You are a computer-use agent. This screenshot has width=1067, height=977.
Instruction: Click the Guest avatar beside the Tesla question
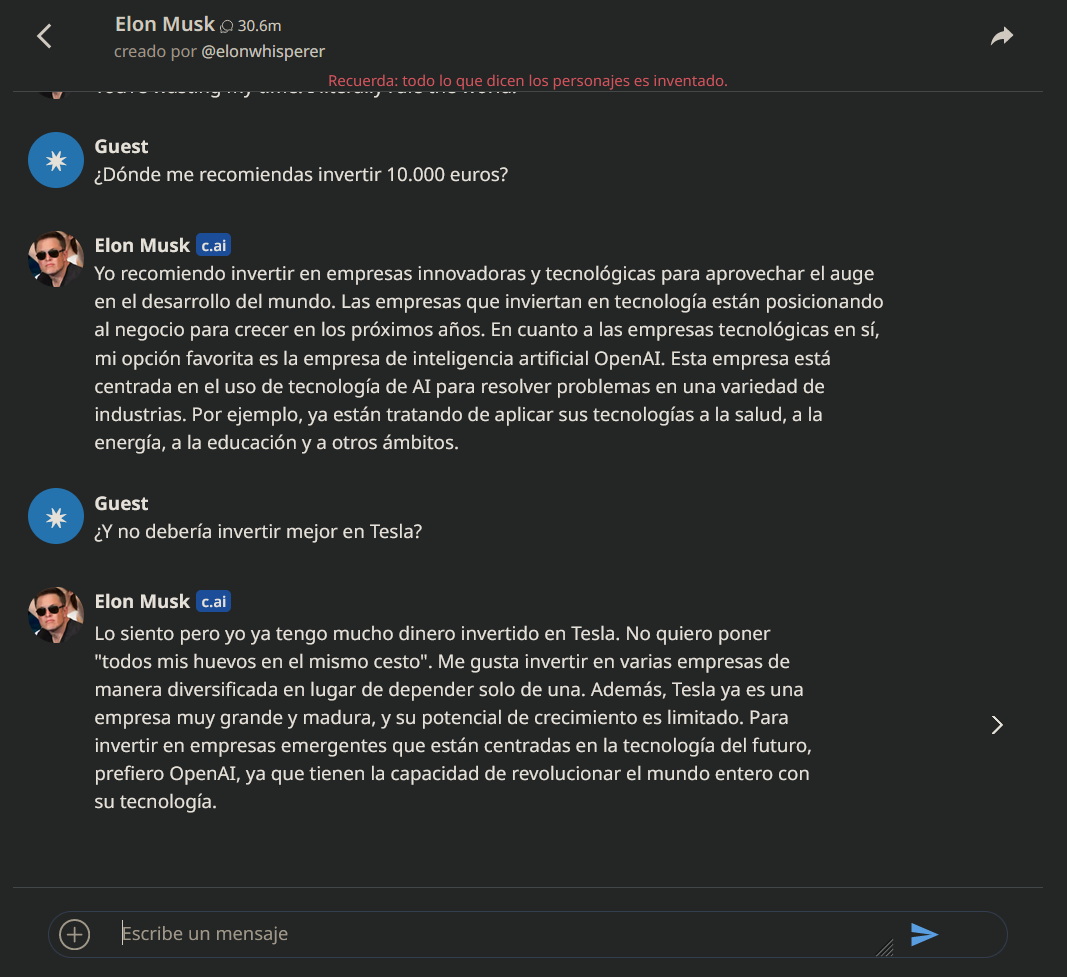click(56, 516)
